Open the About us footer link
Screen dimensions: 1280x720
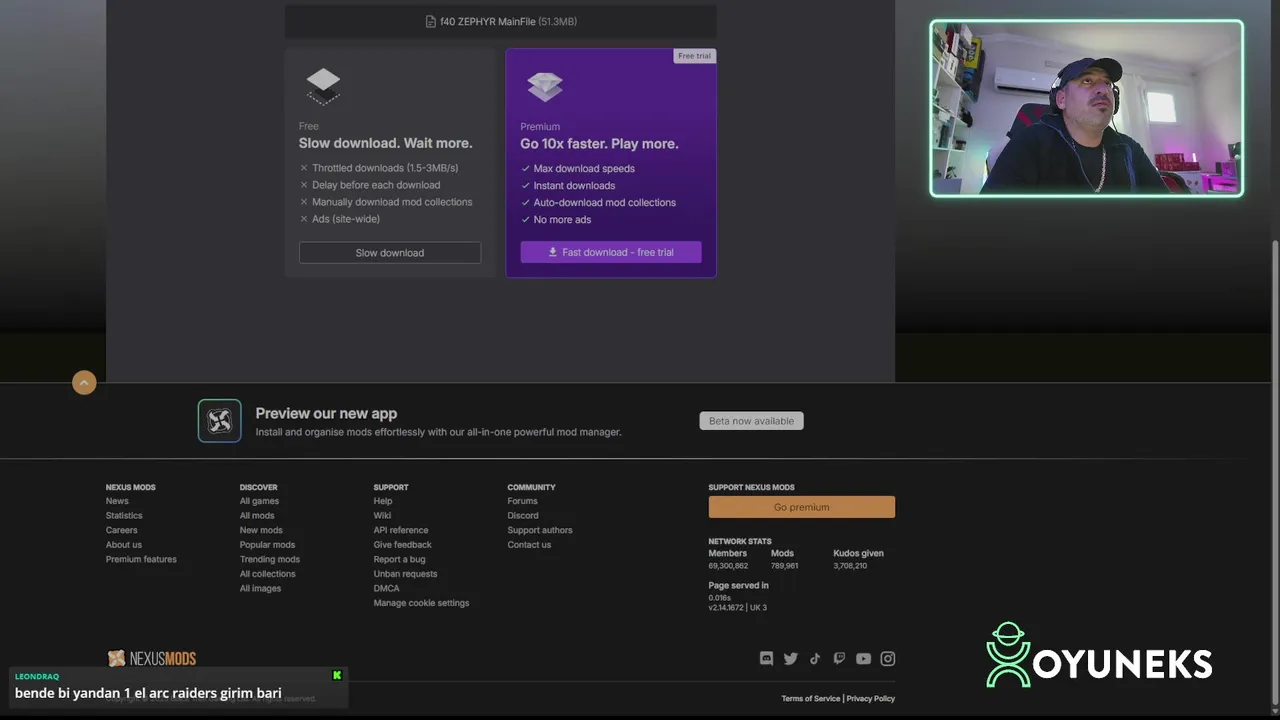pyautogui.click(x=124, y=545)
